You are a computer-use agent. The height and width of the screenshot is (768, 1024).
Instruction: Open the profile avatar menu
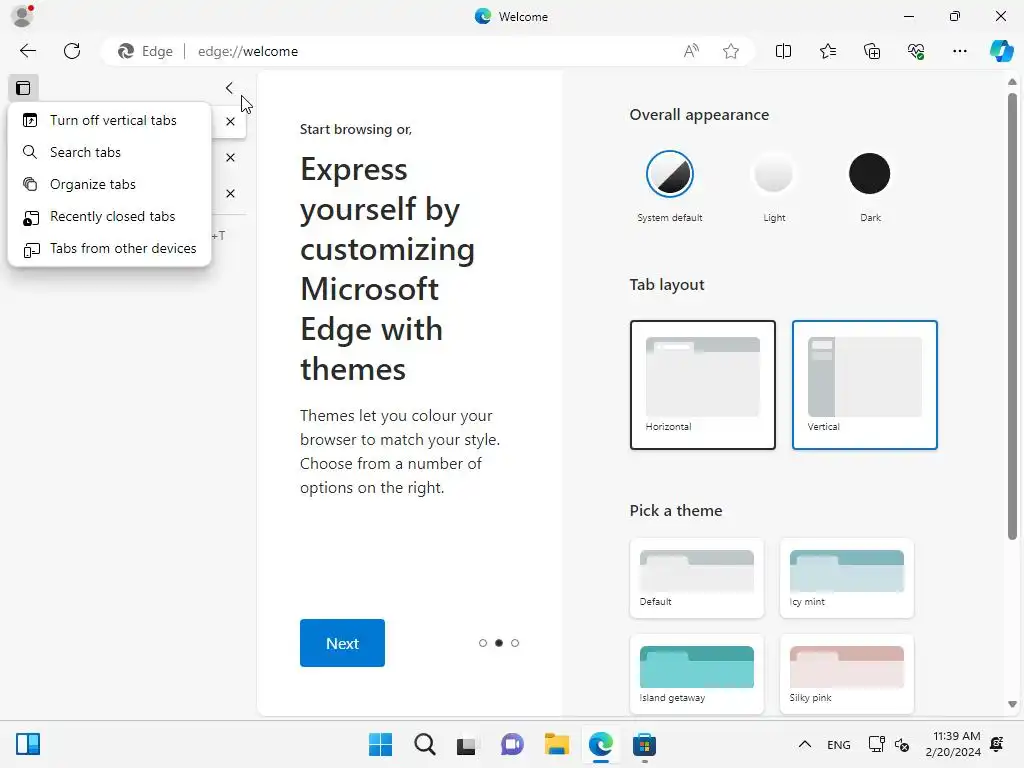23,16
